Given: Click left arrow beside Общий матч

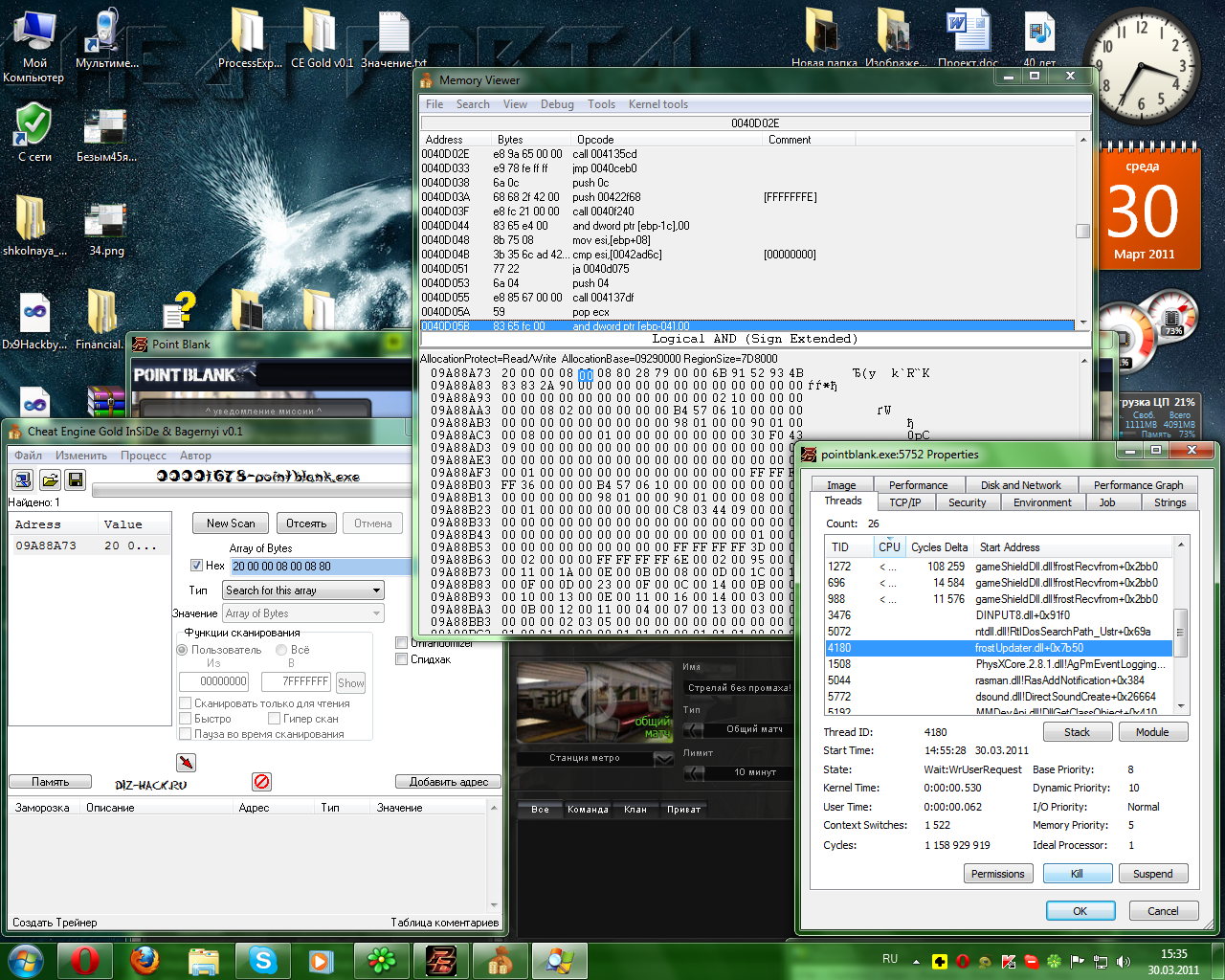Looking at the screenshot, I should 694,729.
